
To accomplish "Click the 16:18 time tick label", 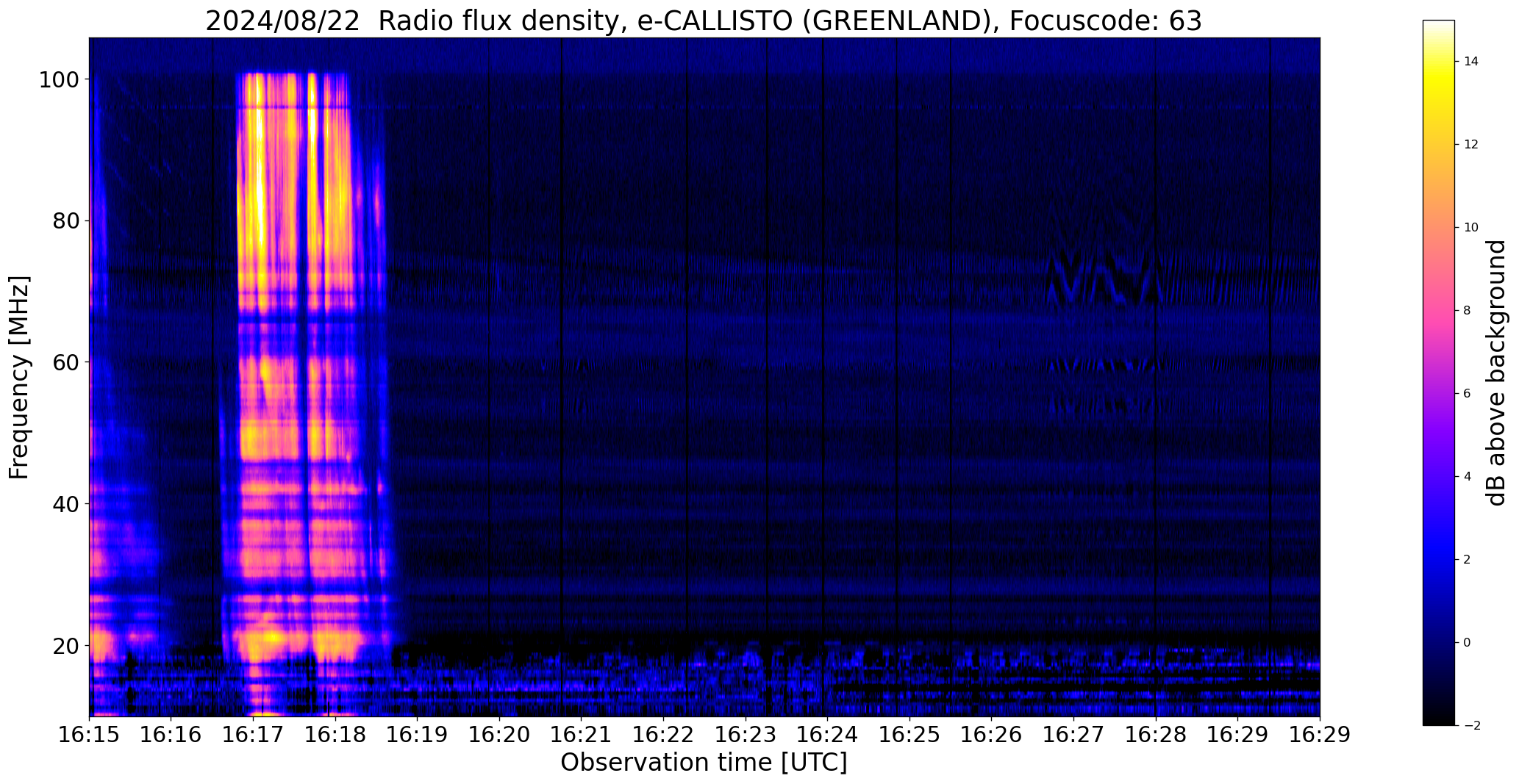I will (335, 734).
